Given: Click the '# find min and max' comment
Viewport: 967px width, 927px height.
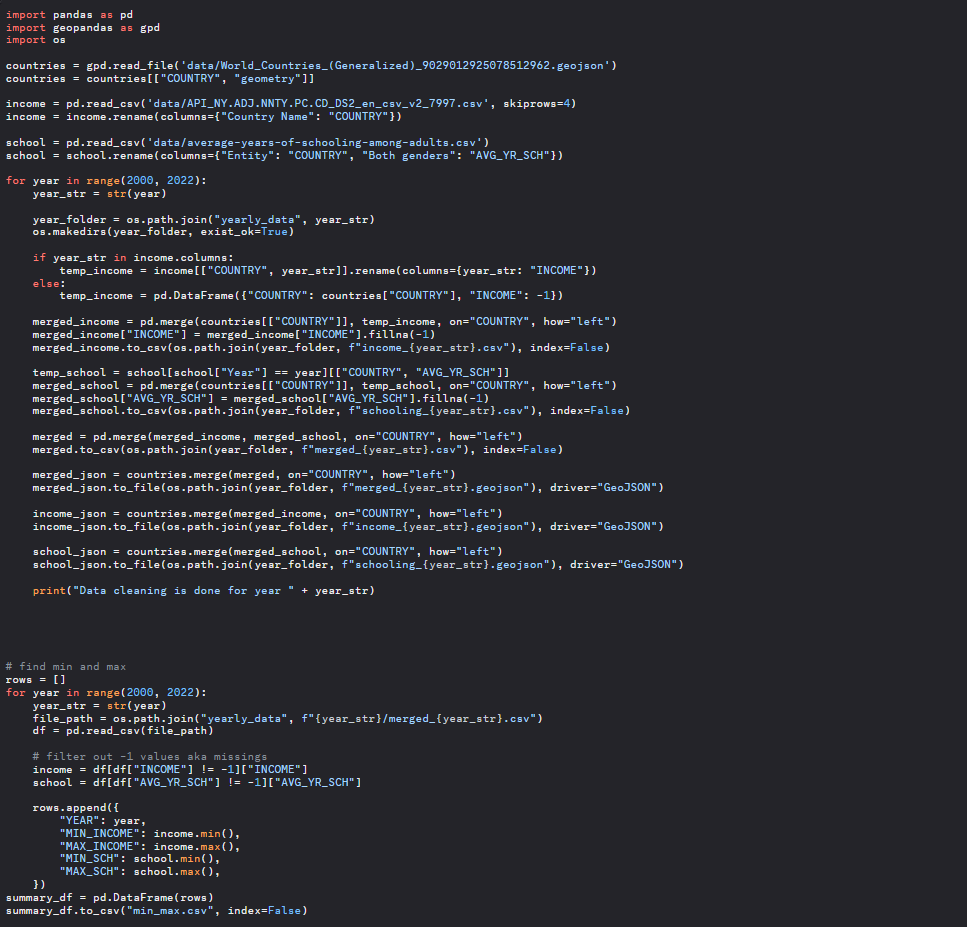Looking at the screenshot, I should pyautogui.click(x=66, y=667).
